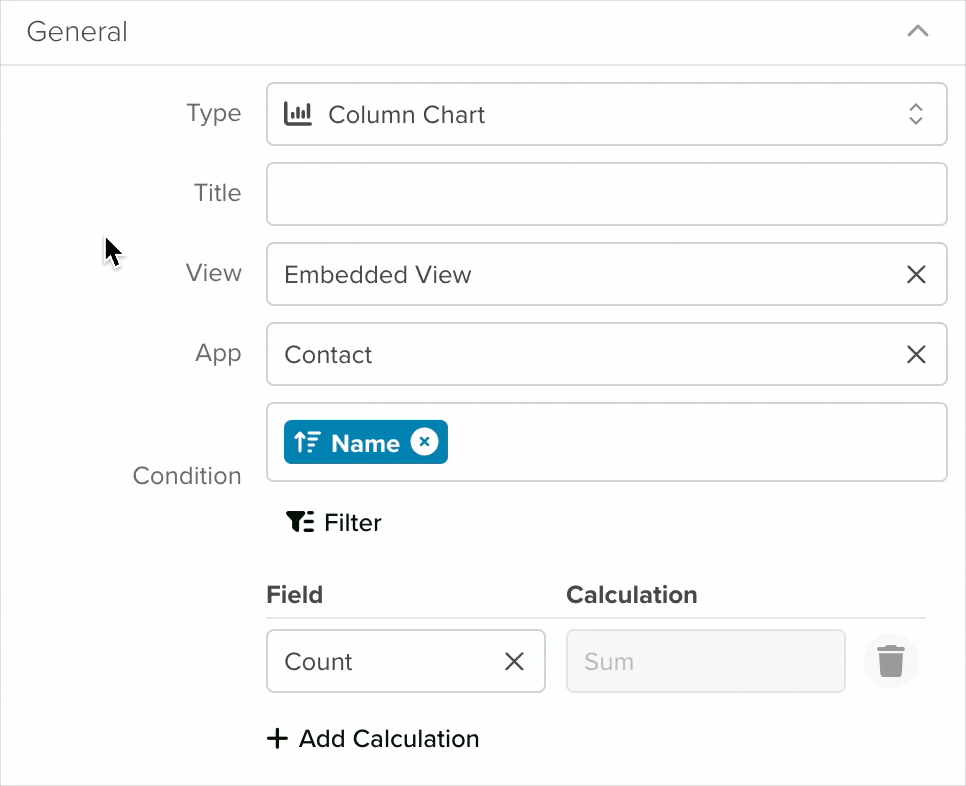Clear the Contact app selection
The width and height of the screenshot is (966, 786).
[916, 354]
